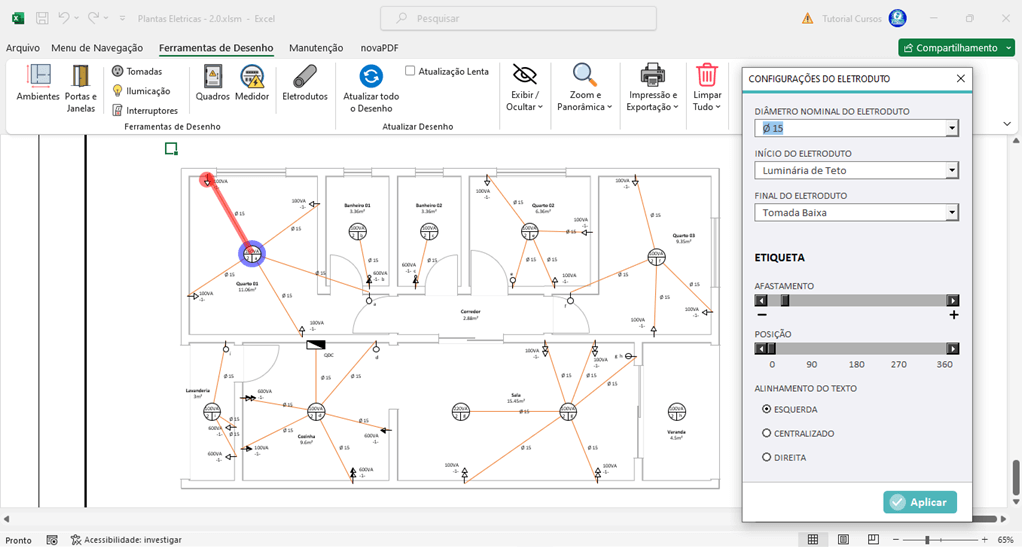Open the Ambientes drawing tool
This screenshot has height=547, width=1022.
coord(38,83)
